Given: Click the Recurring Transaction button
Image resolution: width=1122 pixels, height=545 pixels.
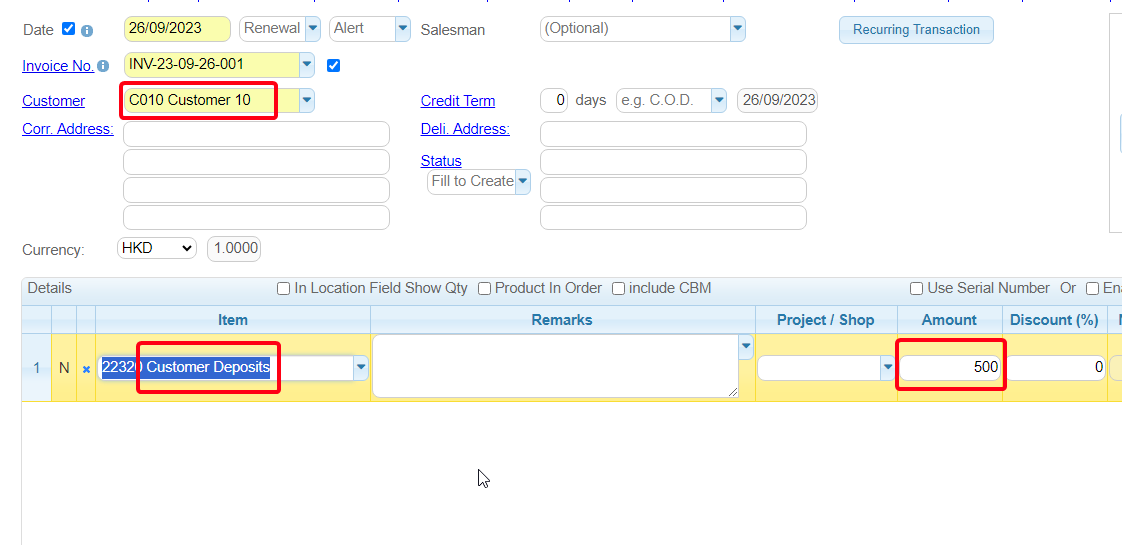Looking at the screenshot, I should click(x=916, y=30).
